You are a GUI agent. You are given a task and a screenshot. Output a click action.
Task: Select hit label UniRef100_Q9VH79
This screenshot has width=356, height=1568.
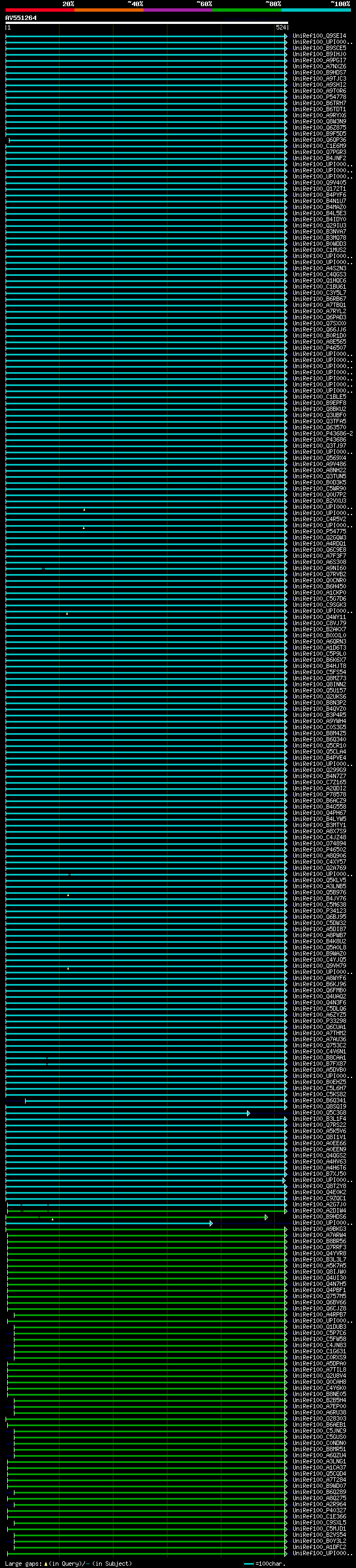[x=319, y=966]
